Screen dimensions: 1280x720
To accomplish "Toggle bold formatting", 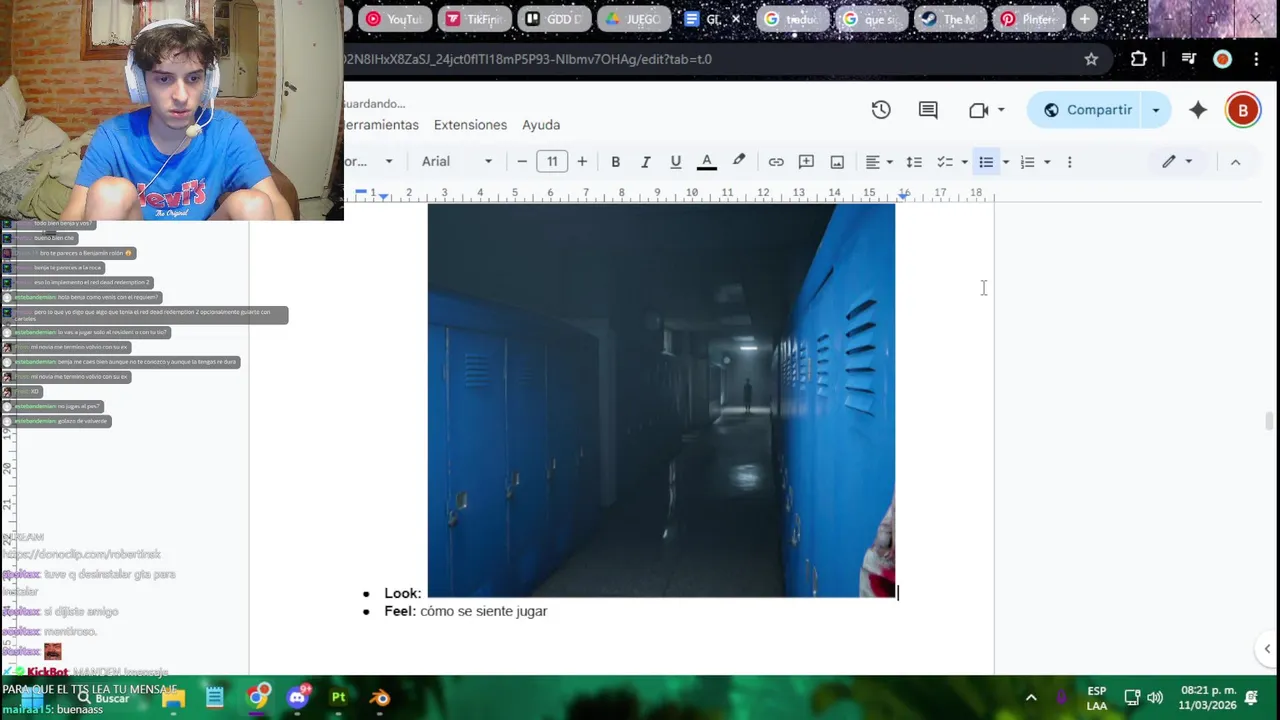I will (x=616, y=162).
